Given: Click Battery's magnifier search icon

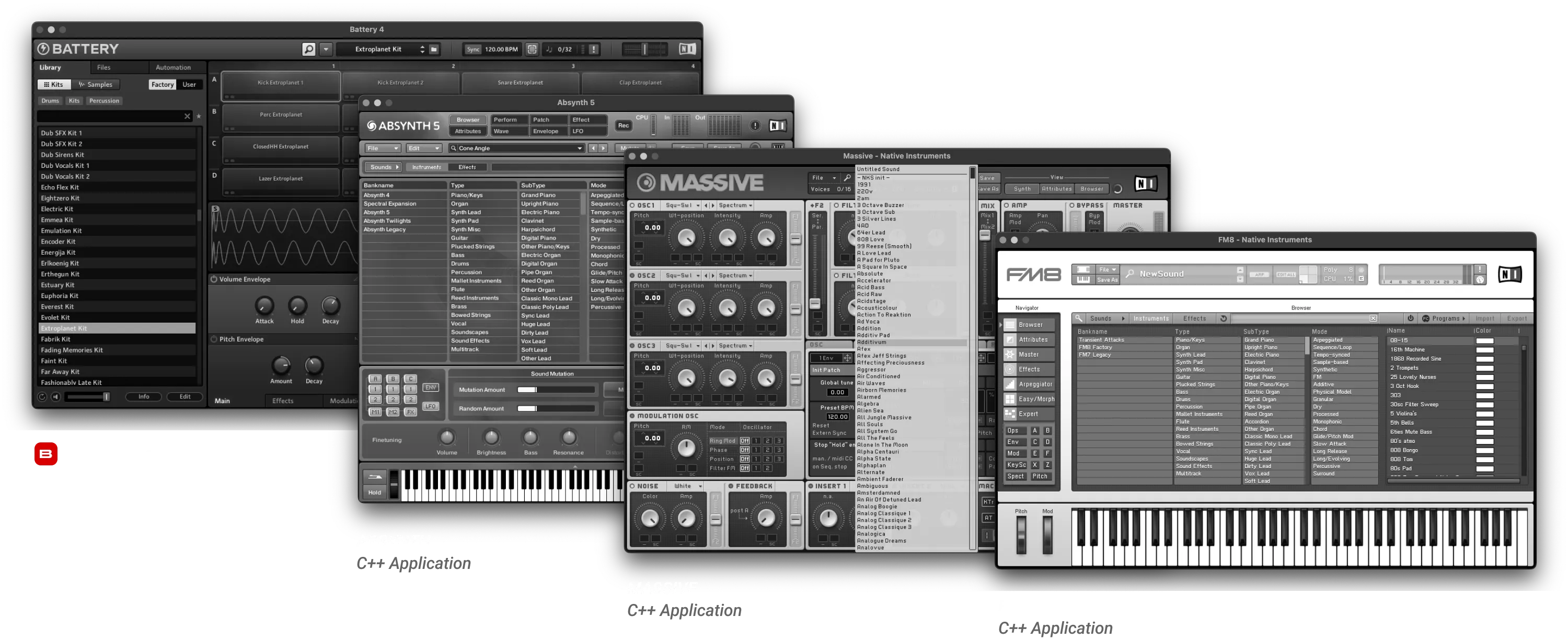Looking at the screenshot, I should pos(308,49).
